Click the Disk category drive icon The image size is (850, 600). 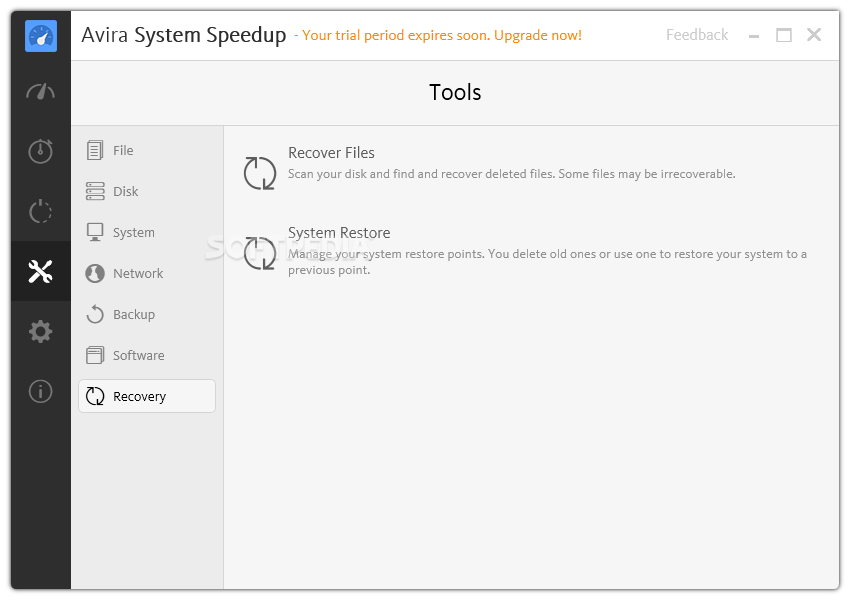click(x=95, y=191)
